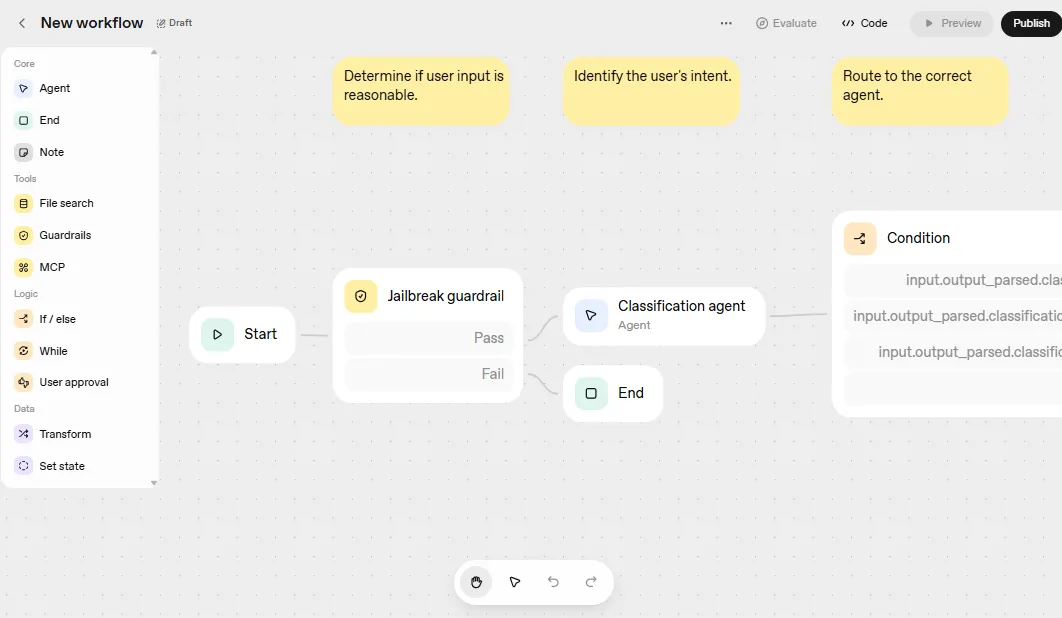The height and width of the screenshot is (618, 1062).
Task: Open the more options (…) menu
Action: (726, 23)
